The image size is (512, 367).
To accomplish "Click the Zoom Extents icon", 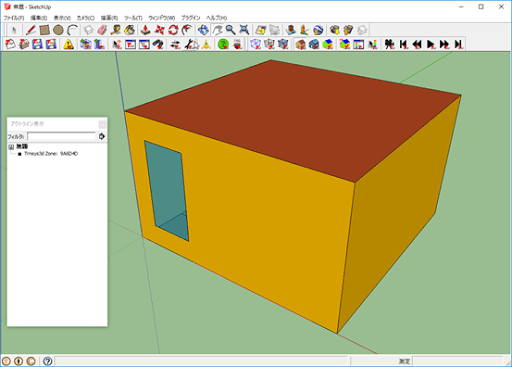I will click(x=244, y=30).
